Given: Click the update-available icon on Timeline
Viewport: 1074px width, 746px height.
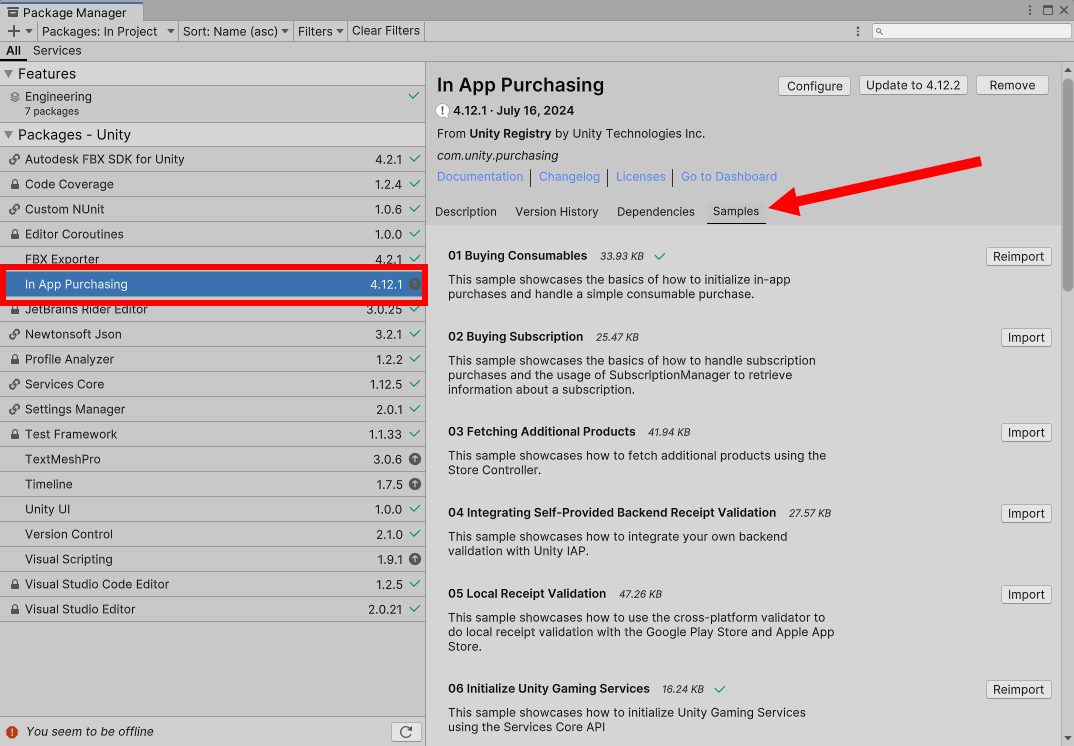Looking at the screenshot, I should tap(415, 484).
